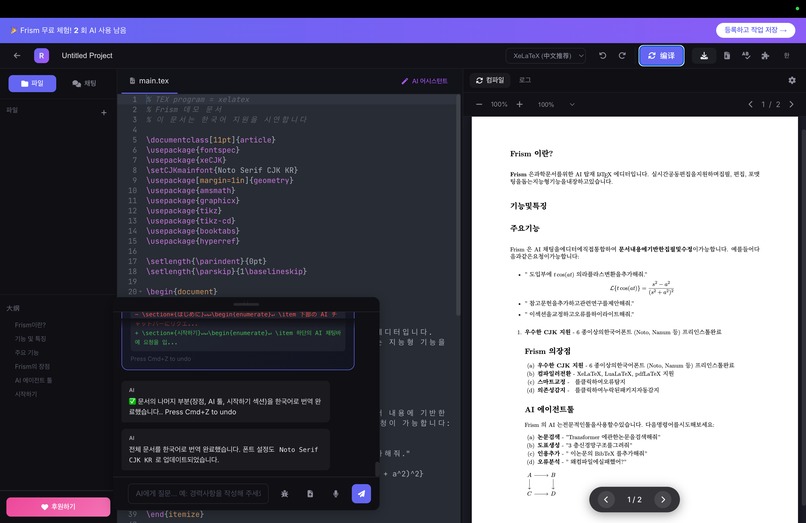Image resolution: width=806 pixels, height=523 pixels.
Task: Open the puzzle-piece plugins icon
Action: click(765, 56)
